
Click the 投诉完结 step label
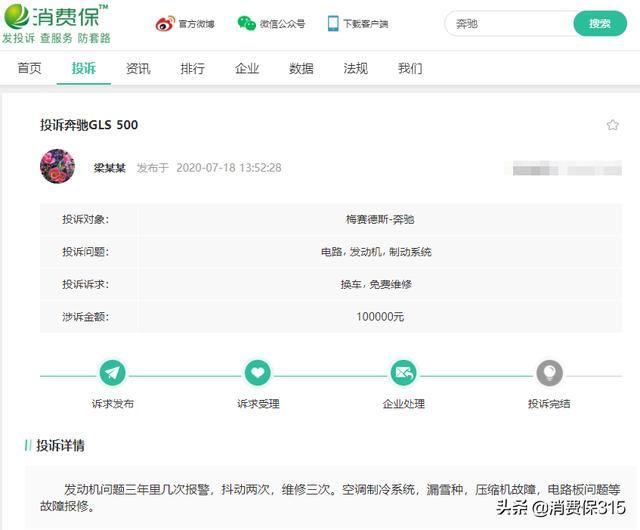pos(549,404)
